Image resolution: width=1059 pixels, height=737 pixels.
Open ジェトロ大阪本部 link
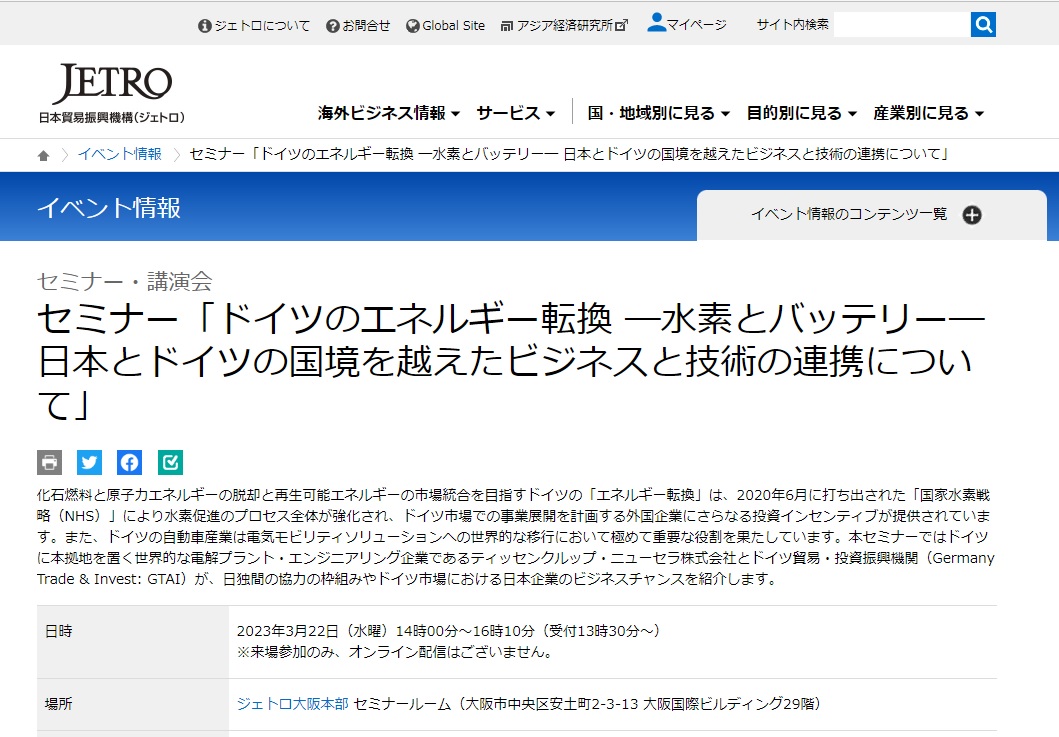tap(292, 704)
